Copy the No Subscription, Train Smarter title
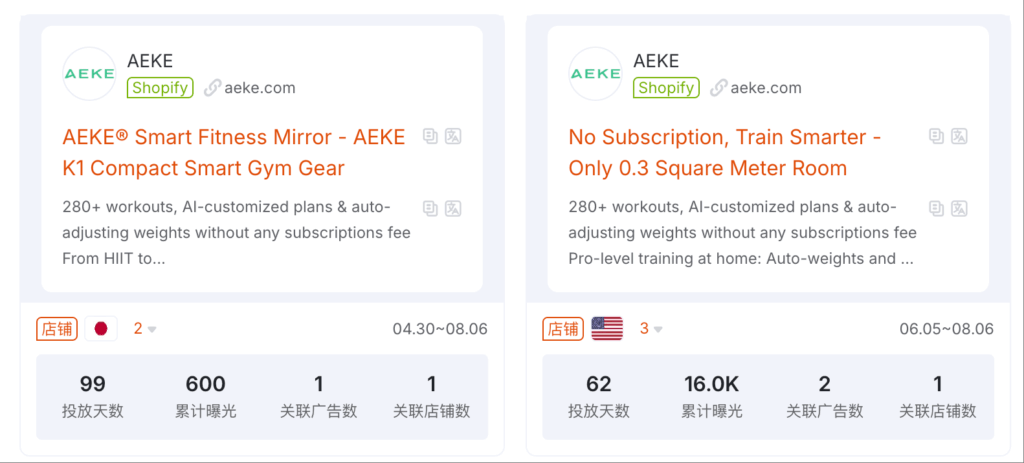Screen dimensions: 1024x463 936,136
